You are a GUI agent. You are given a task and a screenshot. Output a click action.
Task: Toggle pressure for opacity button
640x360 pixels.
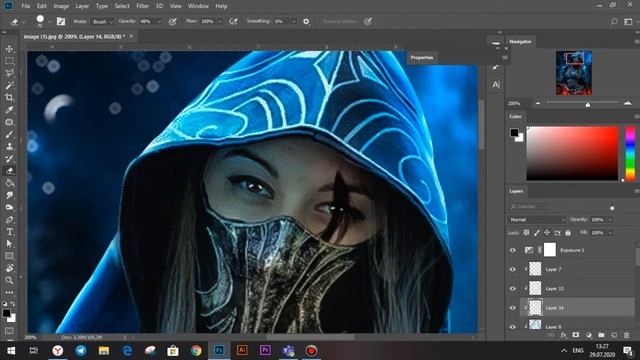pos(173,21)
